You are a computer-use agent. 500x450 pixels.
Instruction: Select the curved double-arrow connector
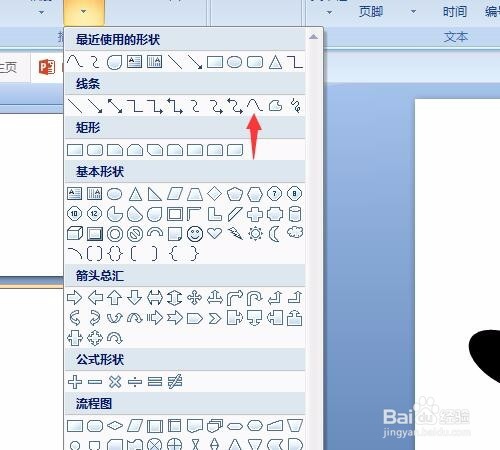click(235, 106)
